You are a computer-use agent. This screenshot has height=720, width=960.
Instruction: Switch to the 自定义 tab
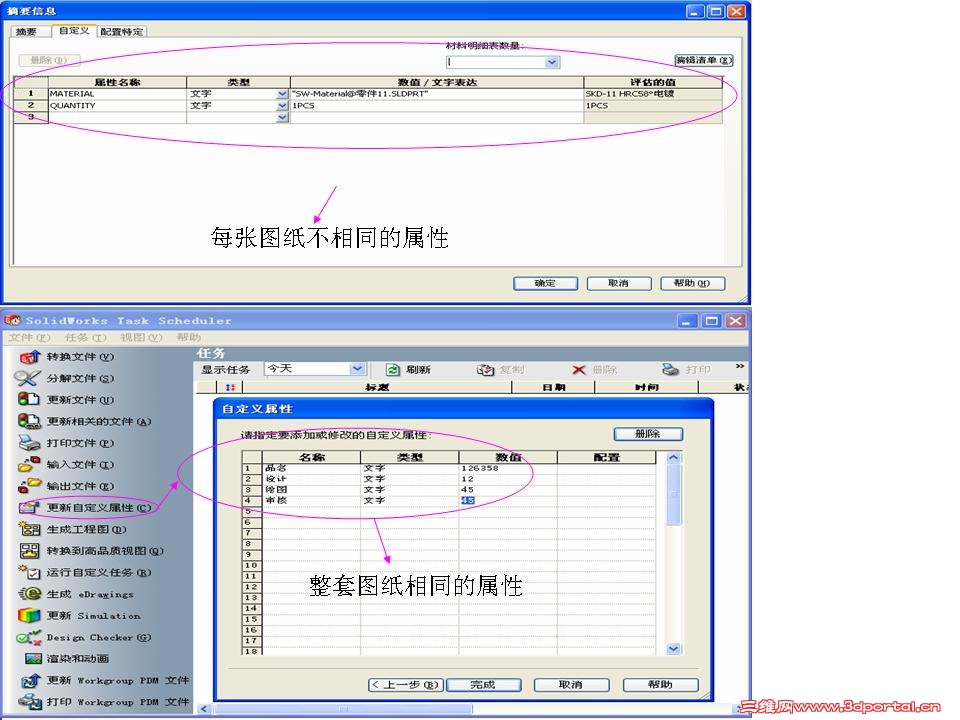point(73,31)
